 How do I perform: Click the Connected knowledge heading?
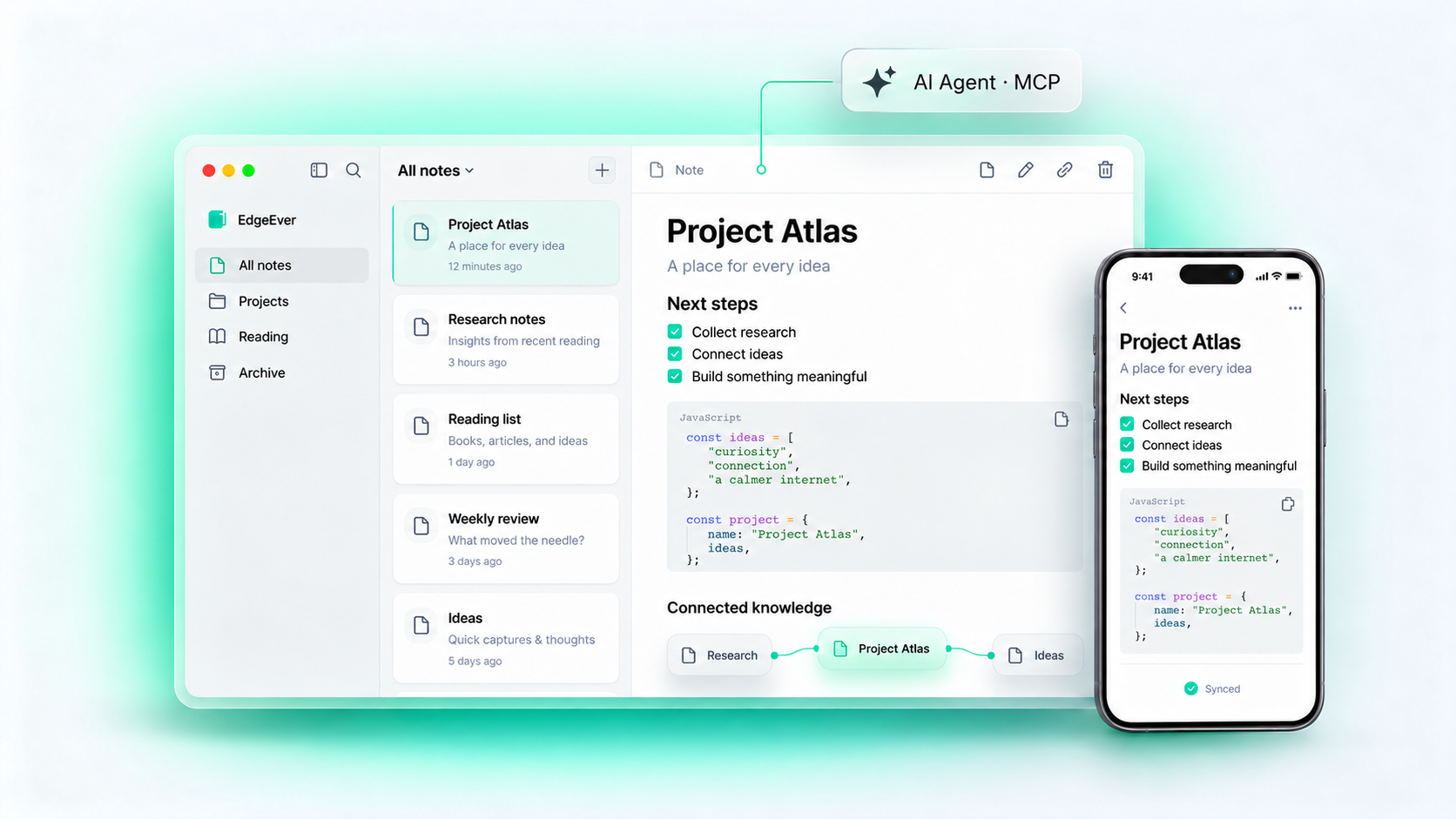click(x=749, y=608)
